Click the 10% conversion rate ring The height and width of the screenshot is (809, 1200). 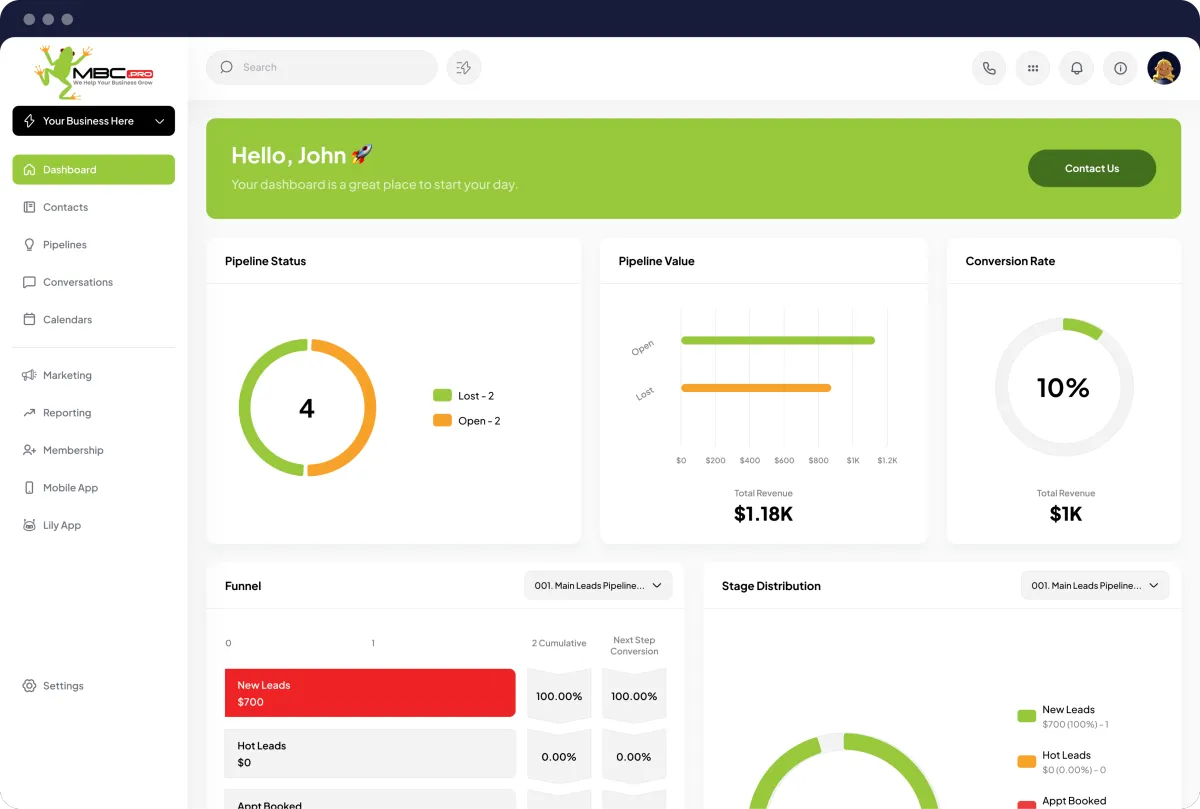coord(1064,387)
